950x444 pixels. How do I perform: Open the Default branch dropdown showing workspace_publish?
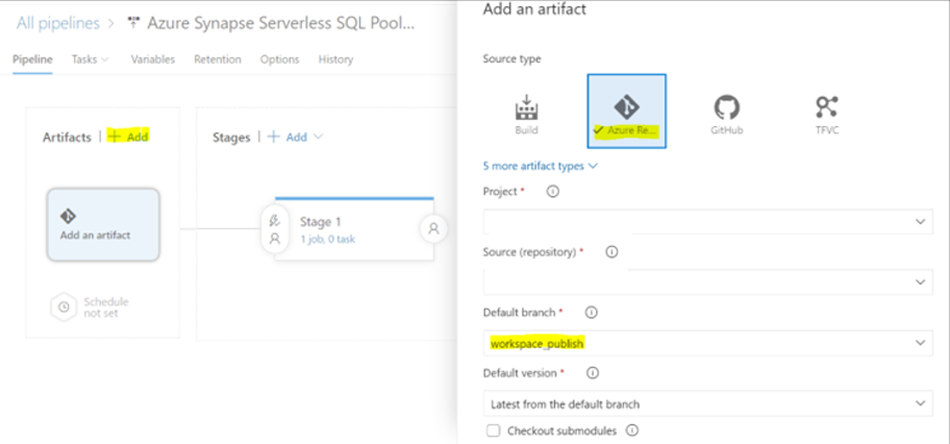[708, 343]
